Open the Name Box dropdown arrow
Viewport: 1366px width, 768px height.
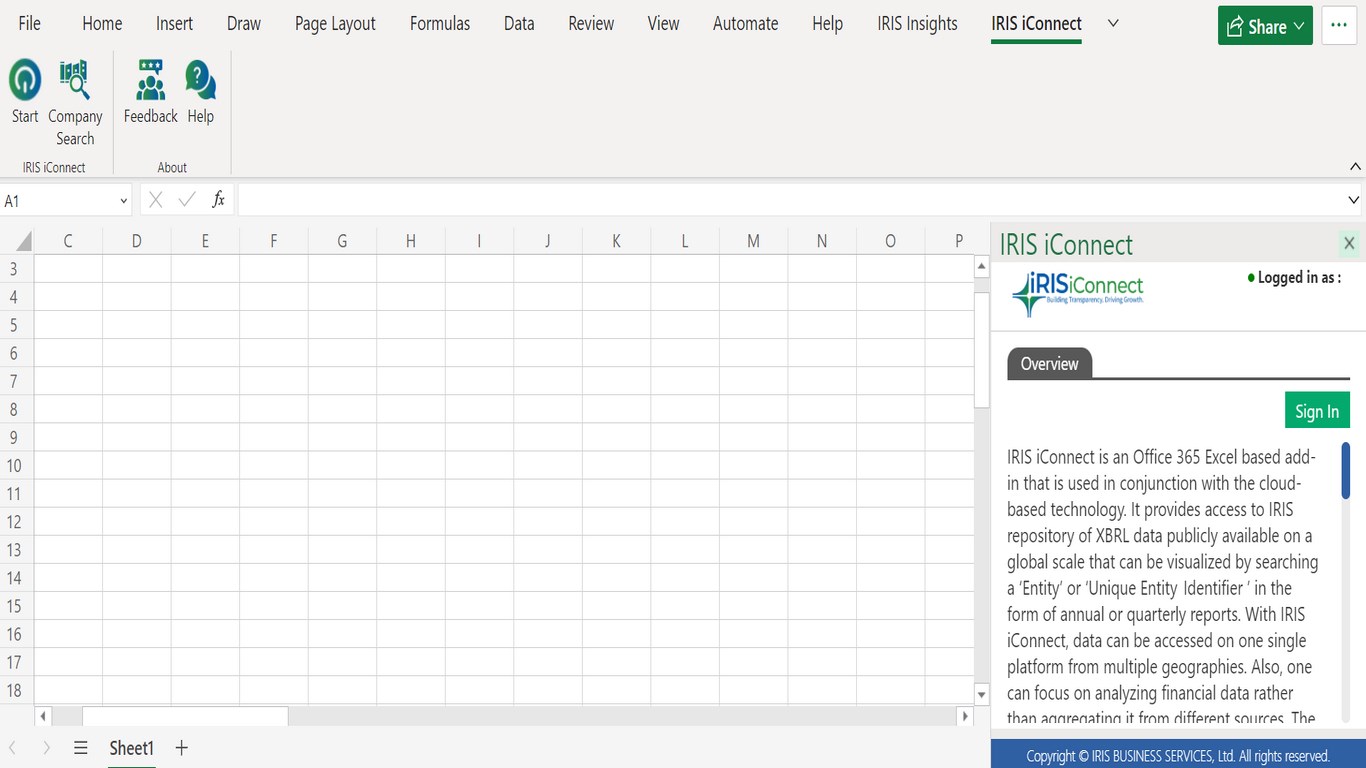pos(124,201)
